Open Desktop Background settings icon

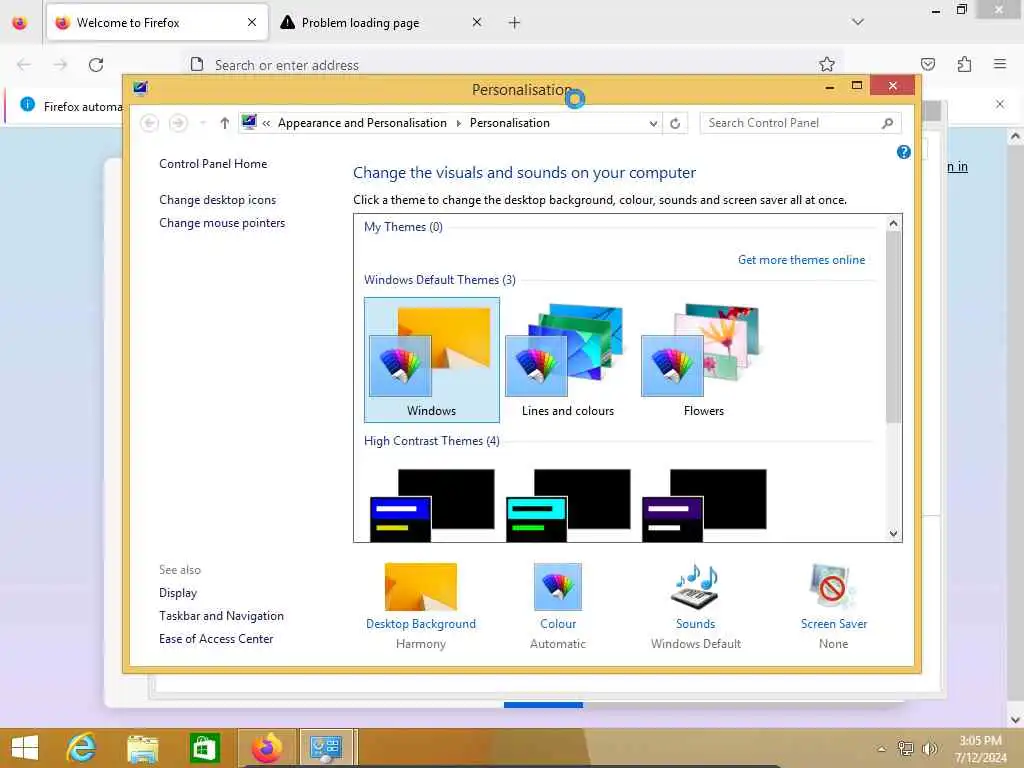421,586
